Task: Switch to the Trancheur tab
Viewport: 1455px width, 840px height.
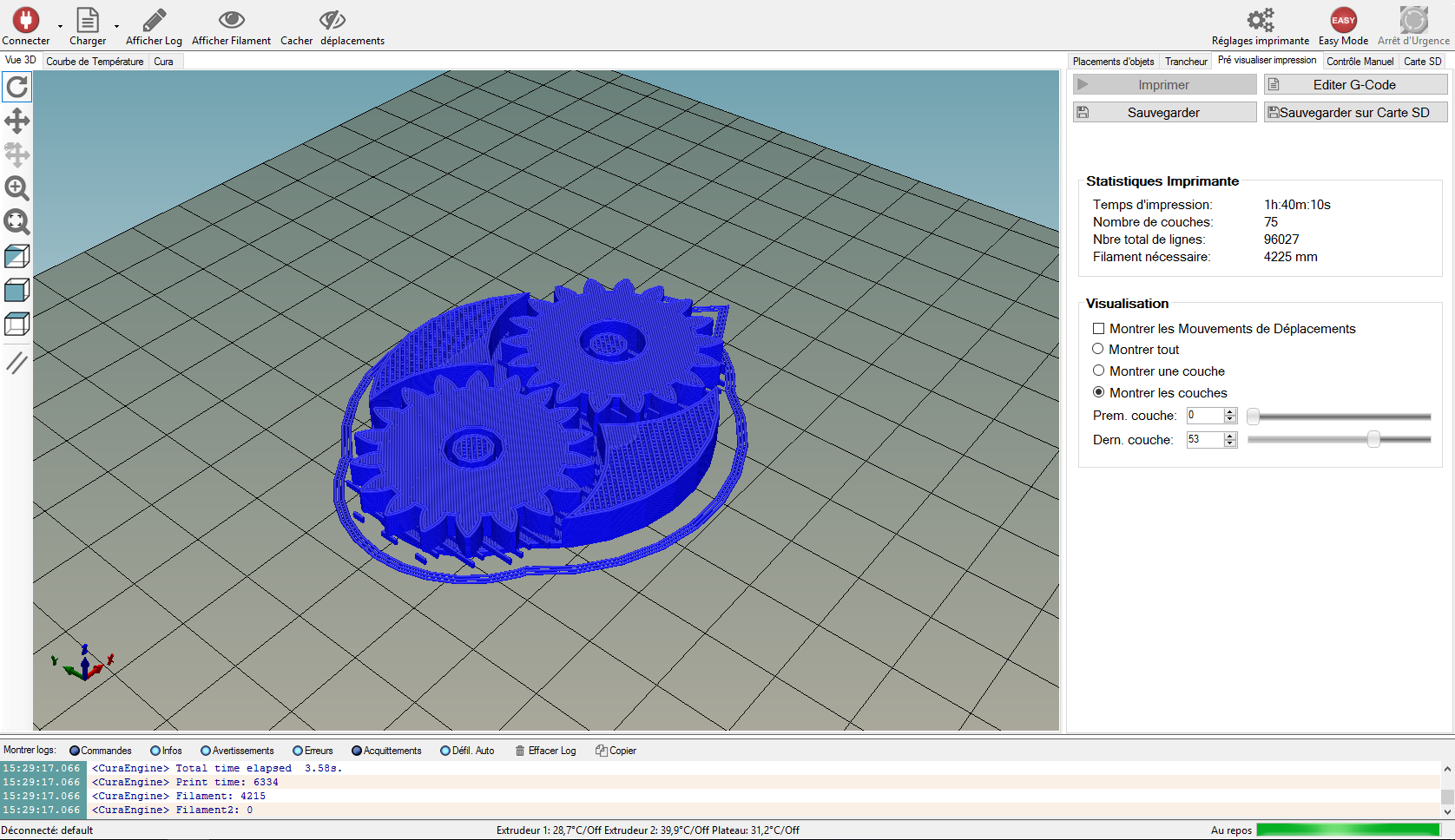Action: [x=1186, y=62]
